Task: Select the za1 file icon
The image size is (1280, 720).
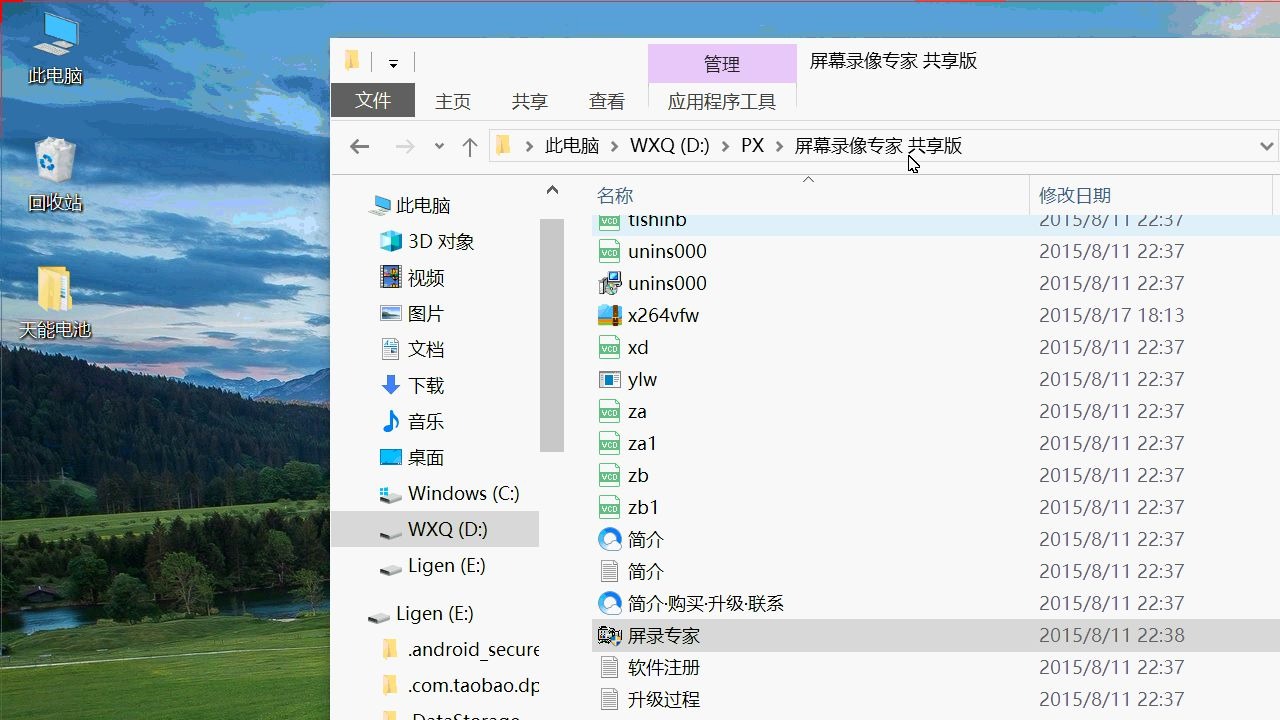Action: point(610,444)
